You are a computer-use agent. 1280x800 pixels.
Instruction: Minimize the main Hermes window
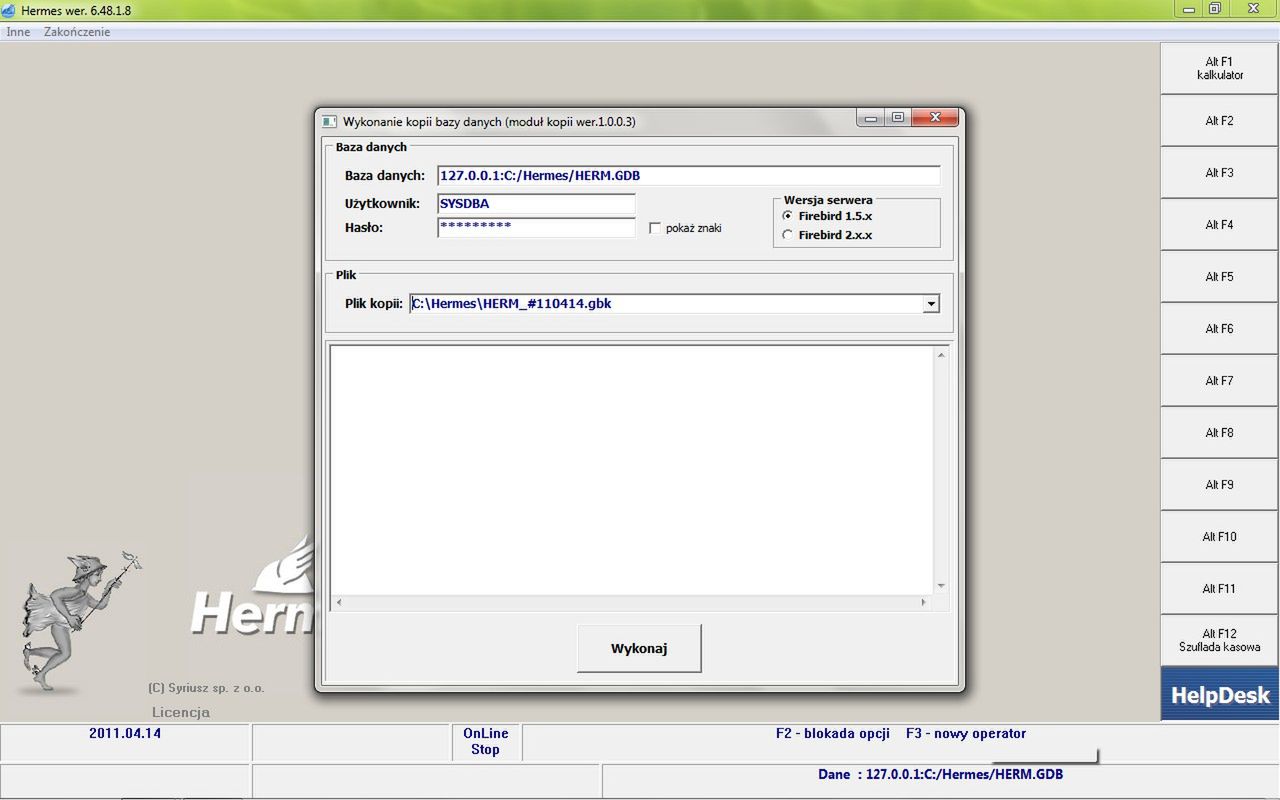coord(1189,9)
